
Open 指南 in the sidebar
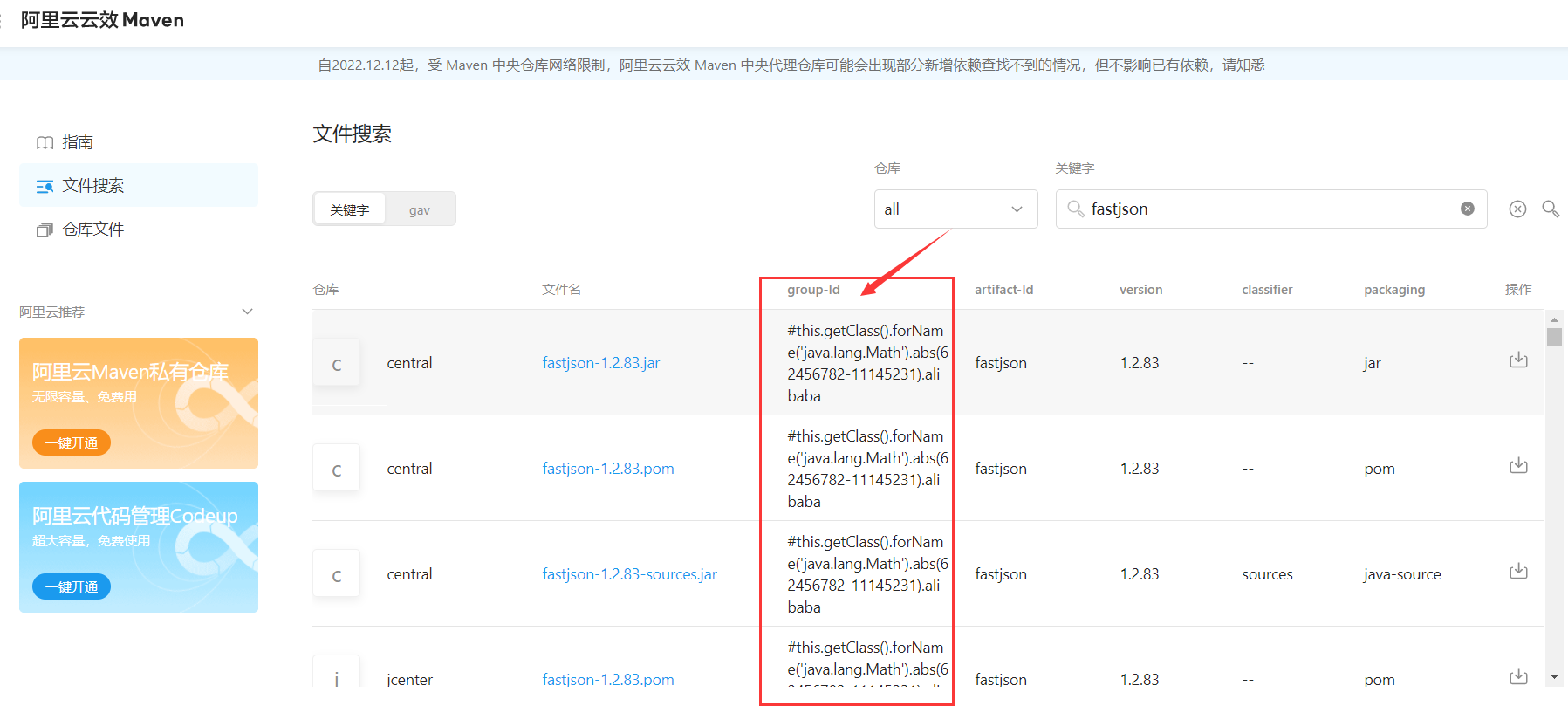pyautogui.click(x=78, y=142)
